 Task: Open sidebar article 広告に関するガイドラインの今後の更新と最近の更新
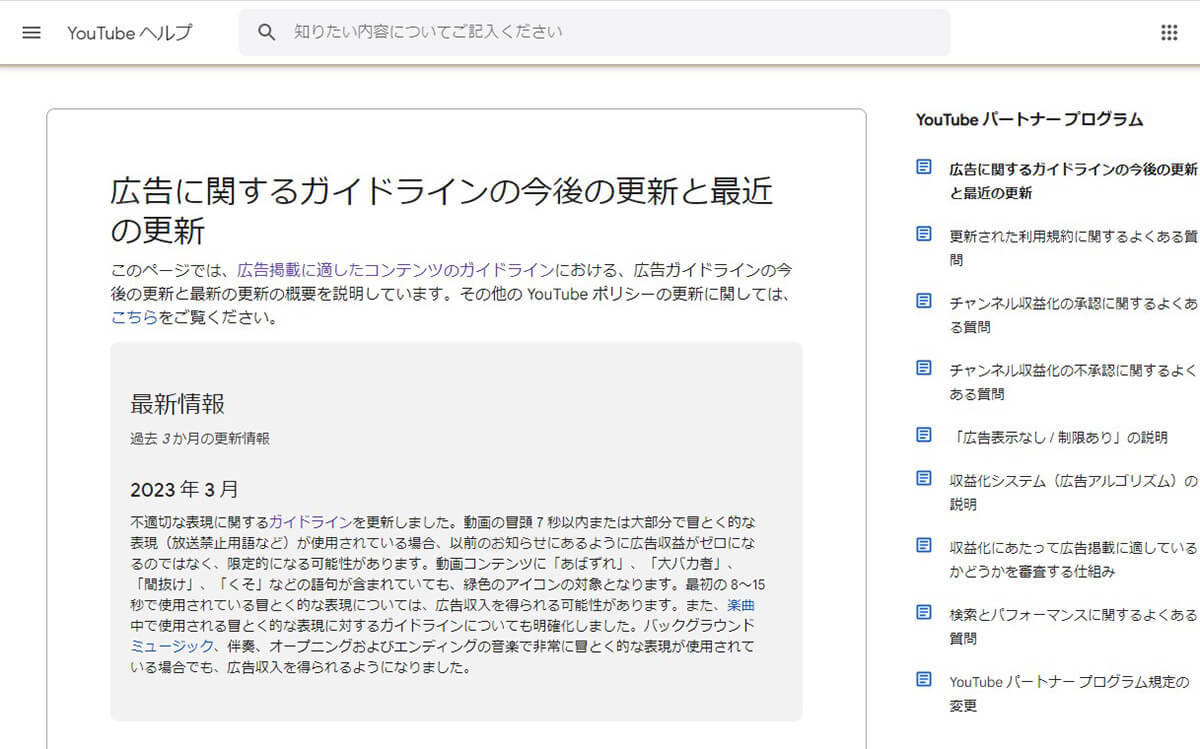[x=1073, y=181]
